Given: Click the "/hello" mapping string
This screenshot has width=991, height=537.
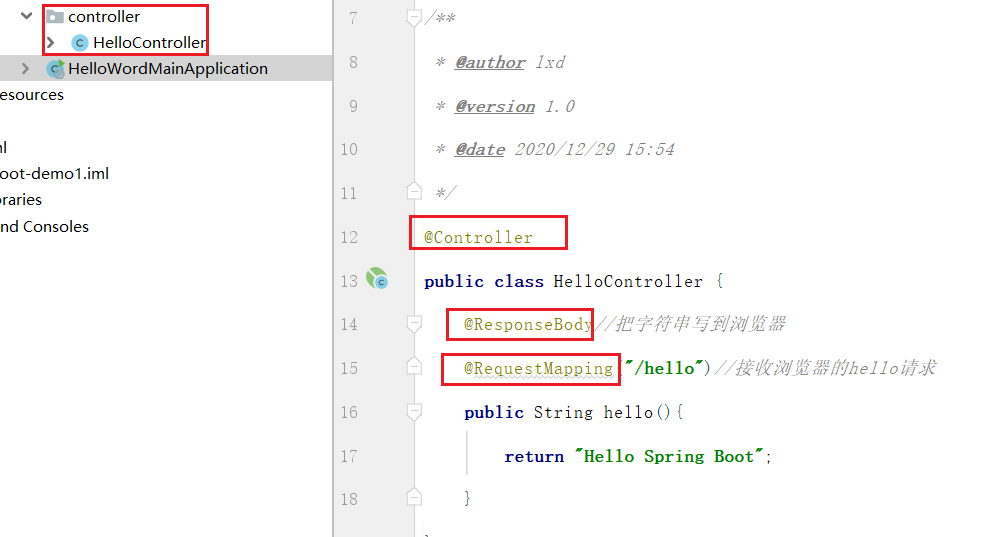Looking at the screenshot, I should click(x=664, y=368).
